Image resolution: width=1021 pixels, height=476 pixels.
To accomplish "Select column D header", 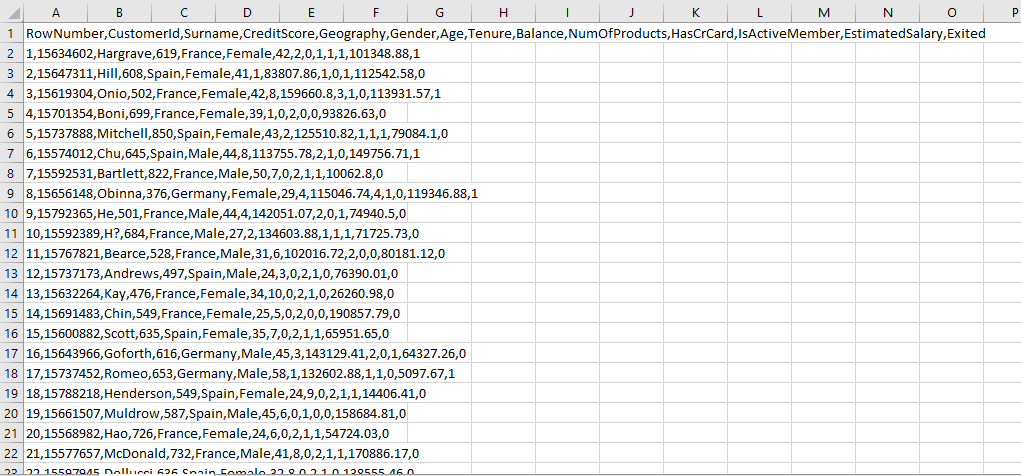I will tap(247, 12).
